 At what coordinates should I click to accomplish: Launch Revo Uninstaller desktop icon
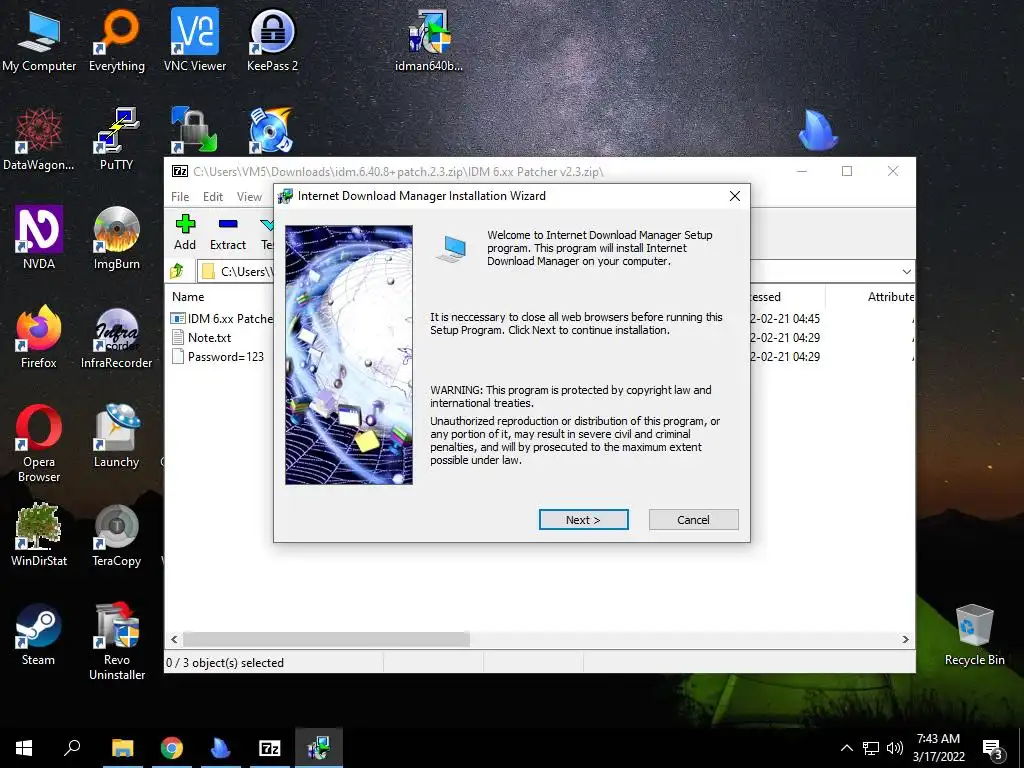[117, 641]
